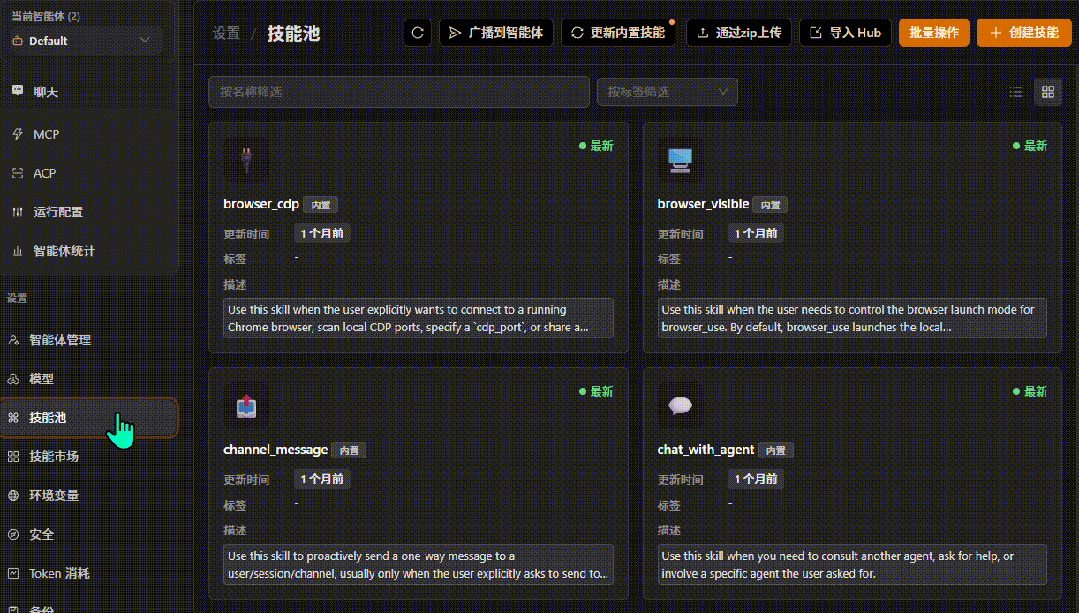This screenshot has width=1079, height=613.
Task: Click the 创建技能 create skill button
Action: (x=1024, y=32)
